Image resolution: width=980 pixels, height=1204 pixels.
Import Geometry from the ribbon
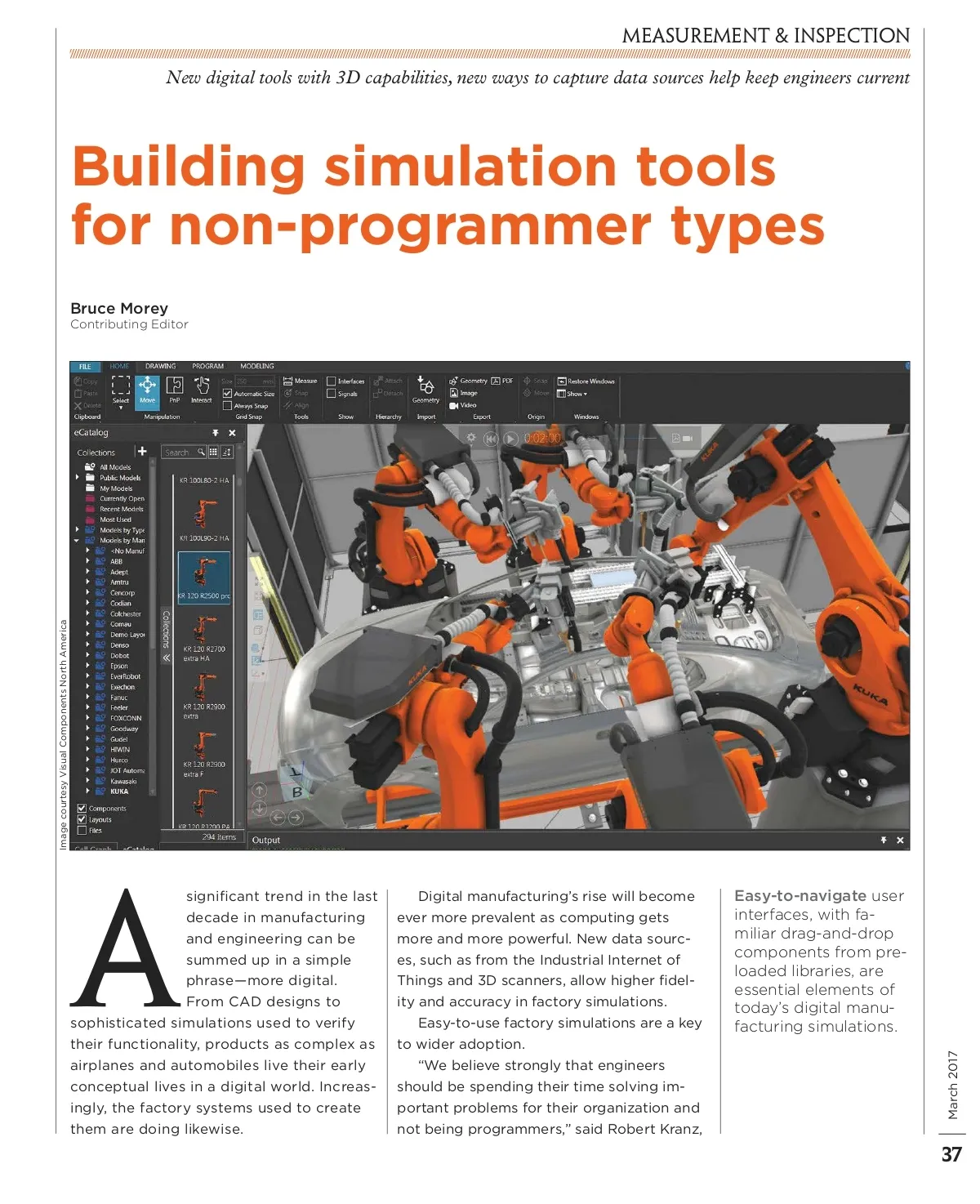pos(425,390)
